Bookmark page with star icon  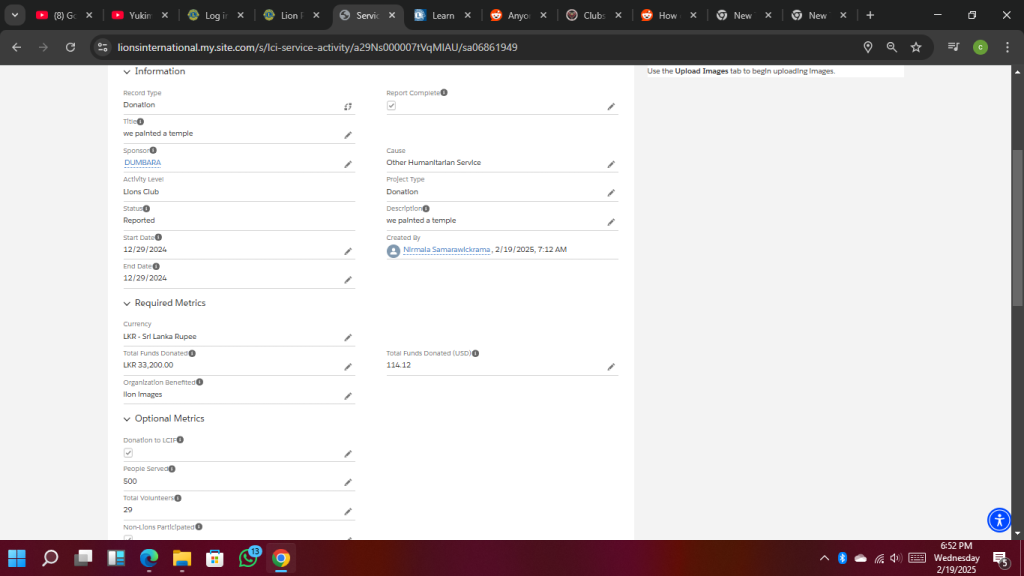tap(916, 47)
